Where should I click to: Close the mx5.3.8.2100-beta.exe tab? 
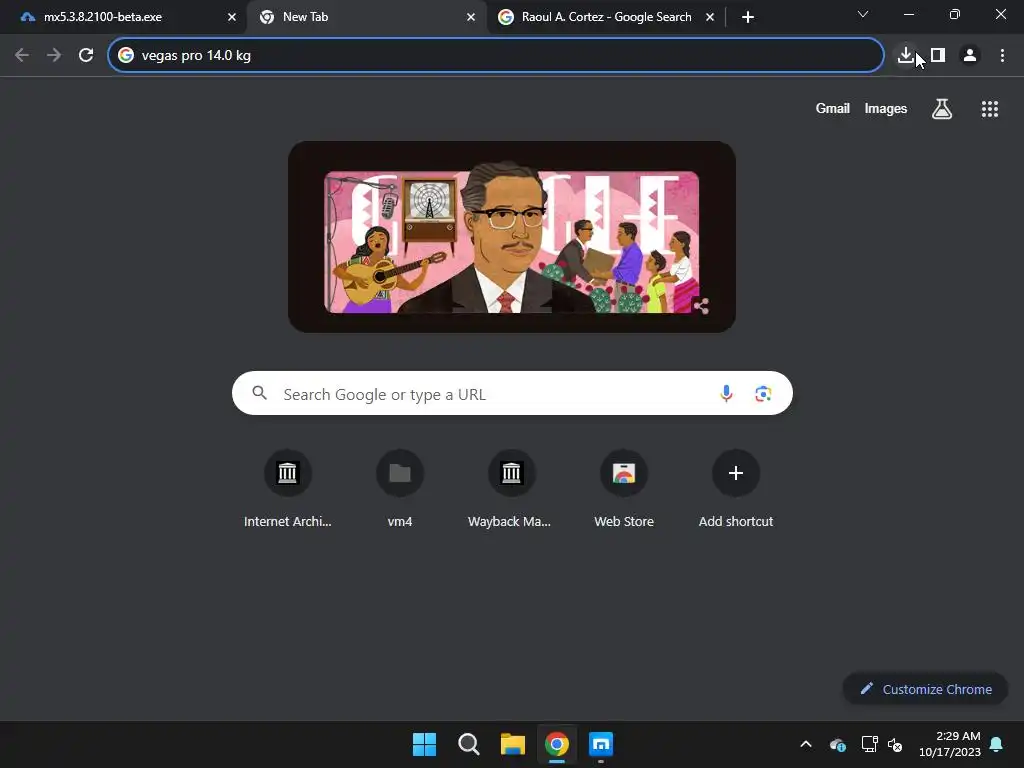232,17
